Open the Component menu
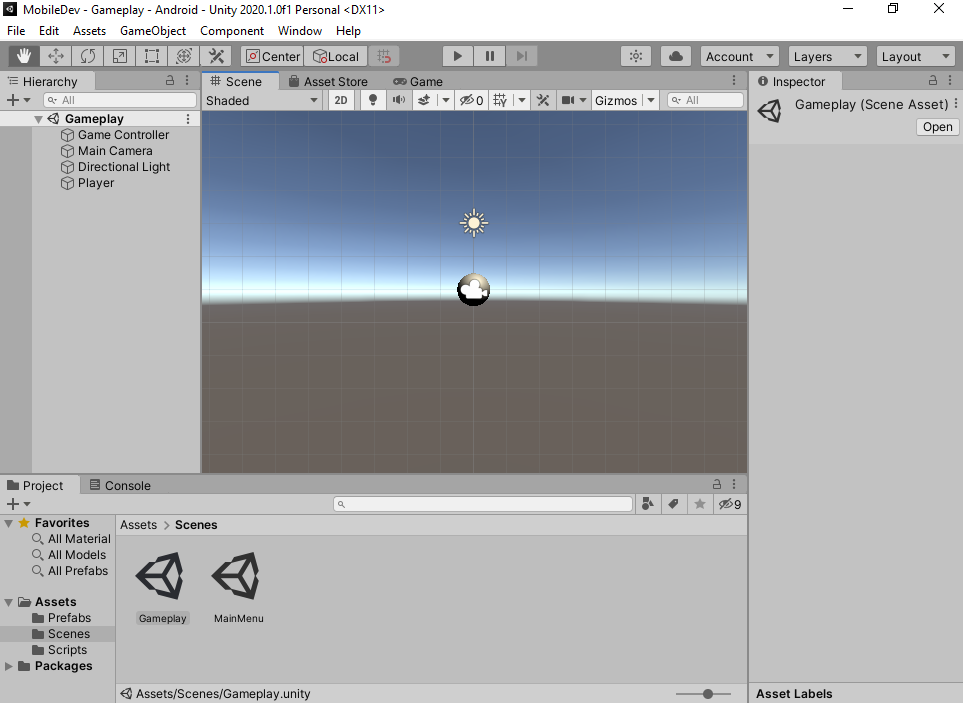 (x=232, y=31)
